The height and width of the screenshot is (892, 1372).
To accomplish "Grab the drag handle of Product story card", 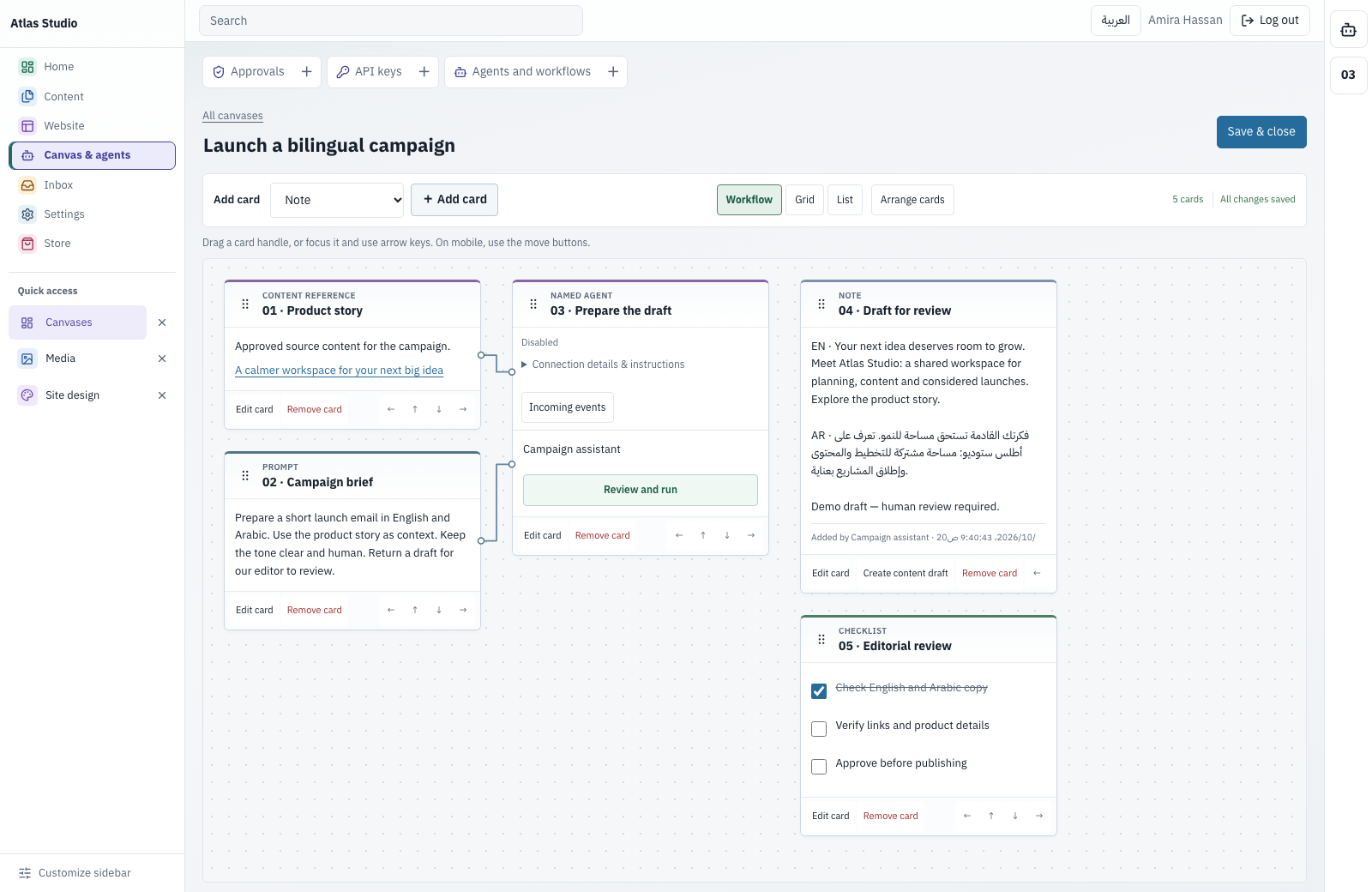I will pos(245,304).
